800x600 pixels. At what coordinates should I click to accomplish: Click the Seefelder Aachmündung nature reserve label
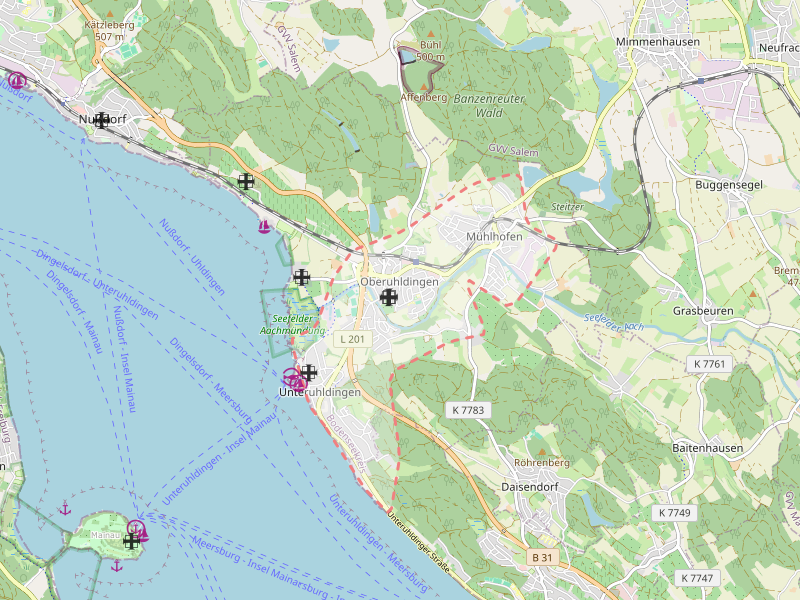point(293,324)
